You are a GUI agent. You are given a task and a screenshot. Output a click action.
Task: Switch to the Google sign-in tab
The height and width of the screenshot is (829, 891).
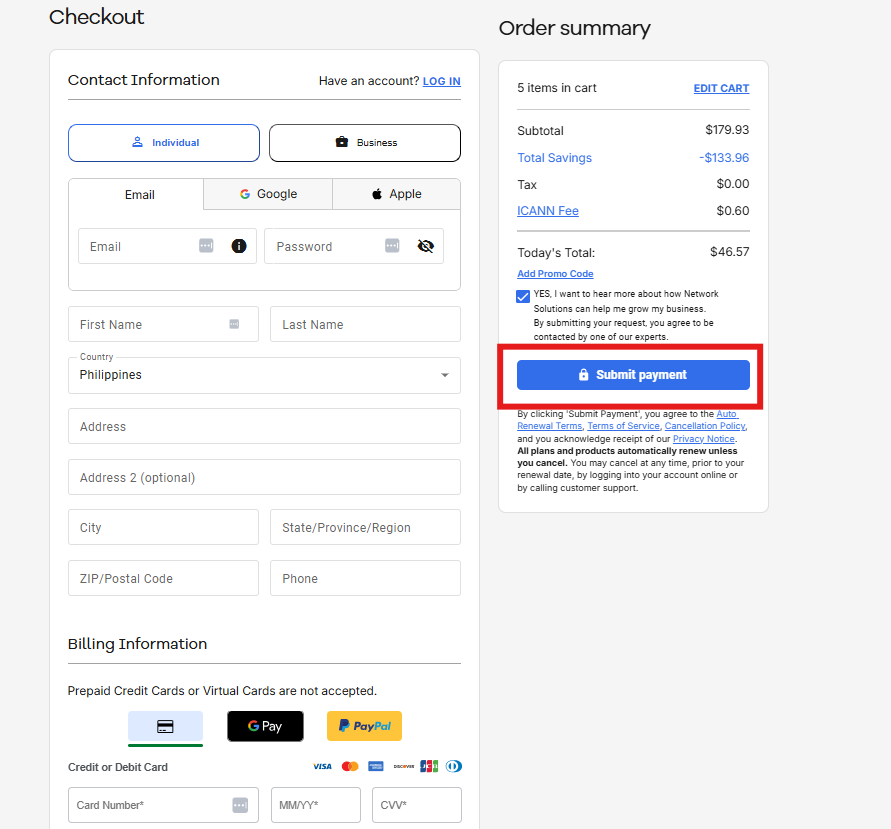267,194
